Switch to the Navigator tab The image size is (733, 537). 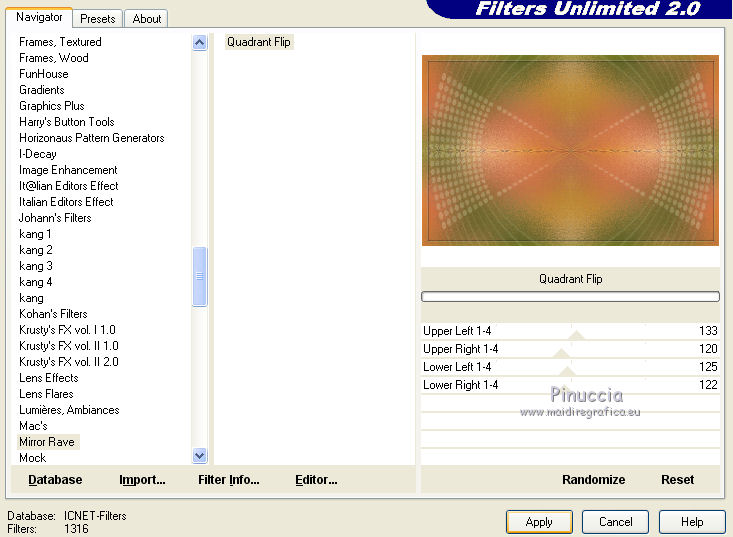[39, 17]
